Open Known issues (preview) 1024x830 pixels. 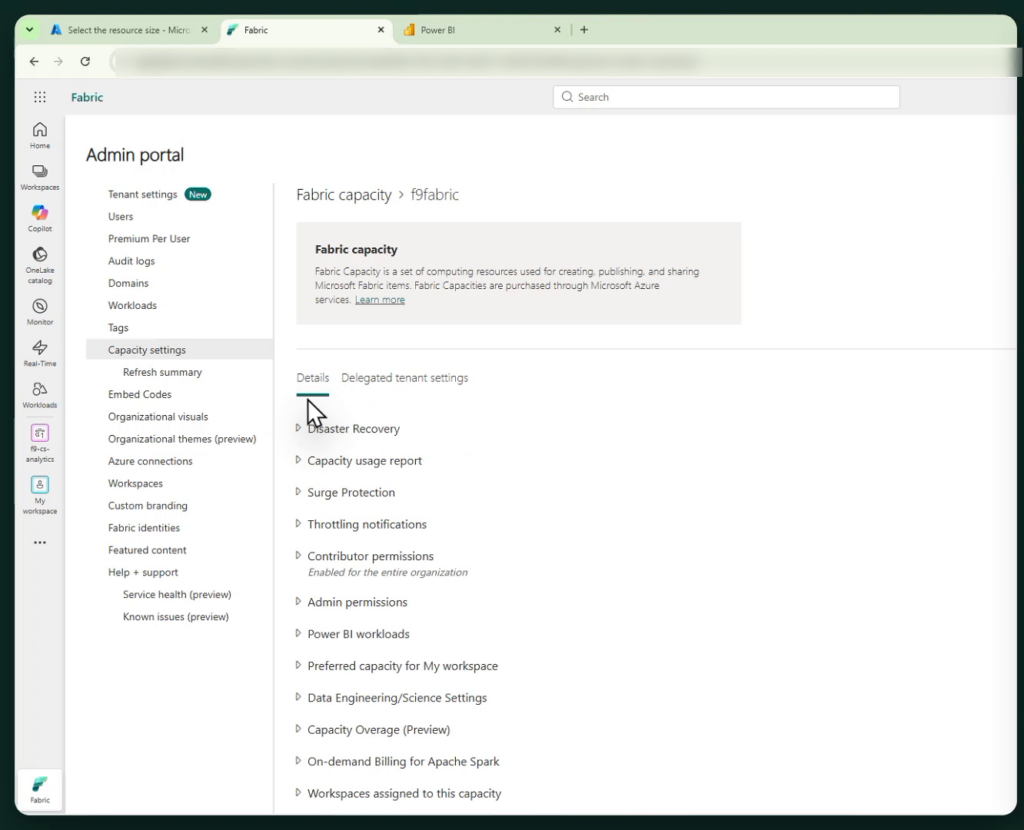pyautogui.click(x=176, y=616)
